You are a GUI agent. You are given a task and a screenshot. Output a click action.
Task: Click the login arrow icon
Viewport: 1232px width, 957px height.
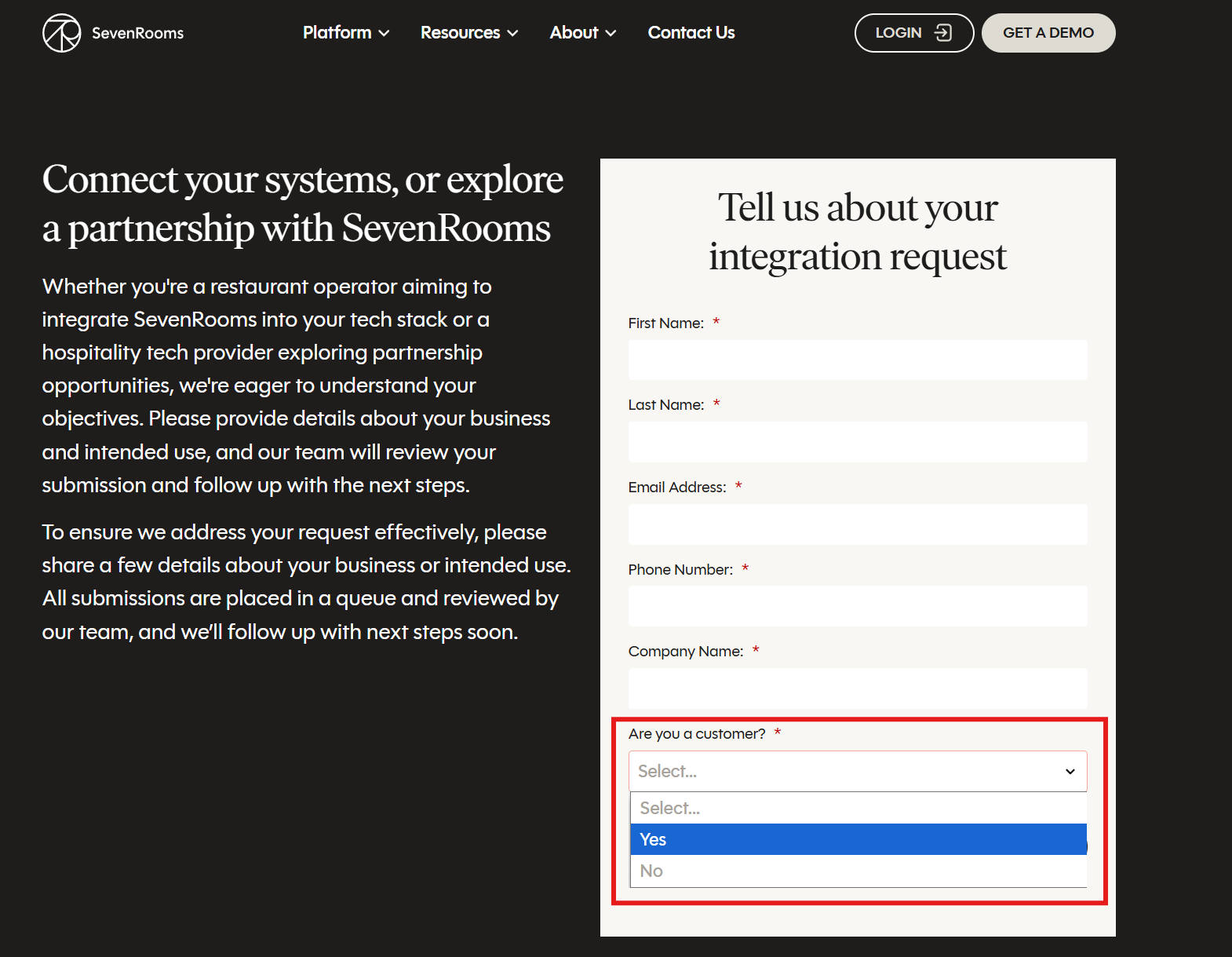942,33
